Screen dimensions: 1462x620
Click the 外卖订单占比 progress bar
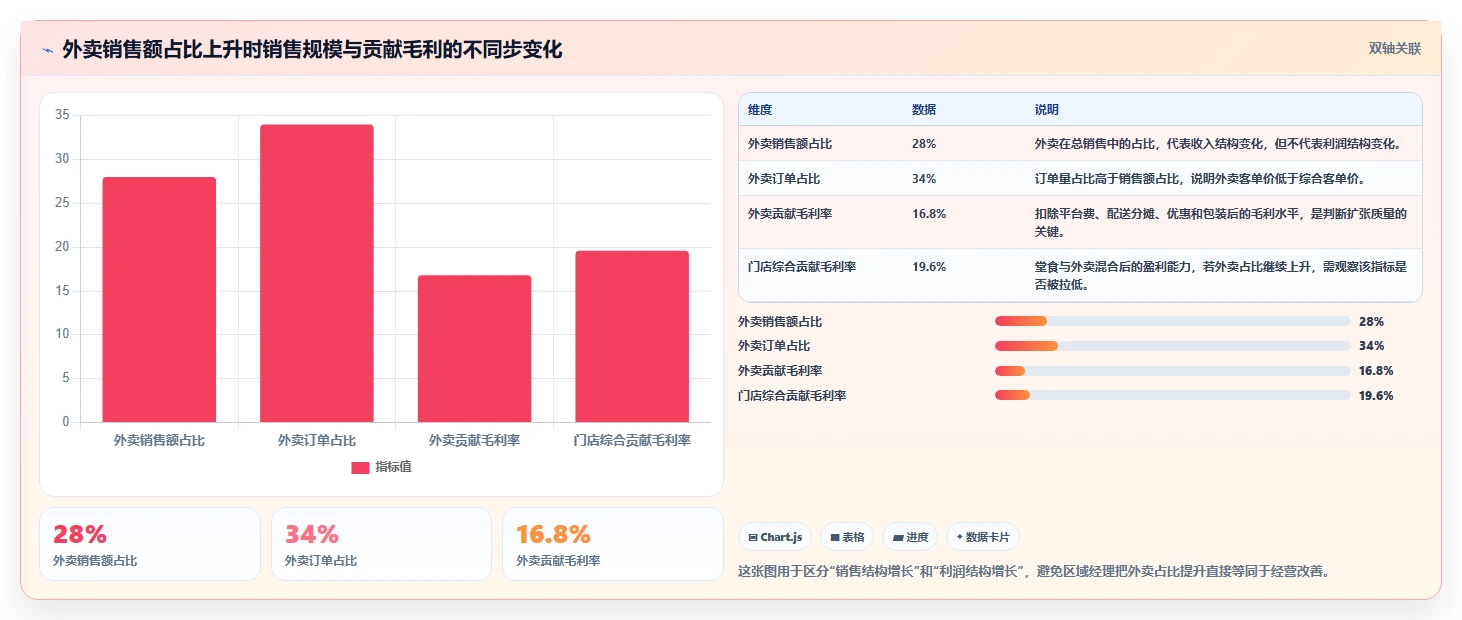click(x=1172, y=346)
